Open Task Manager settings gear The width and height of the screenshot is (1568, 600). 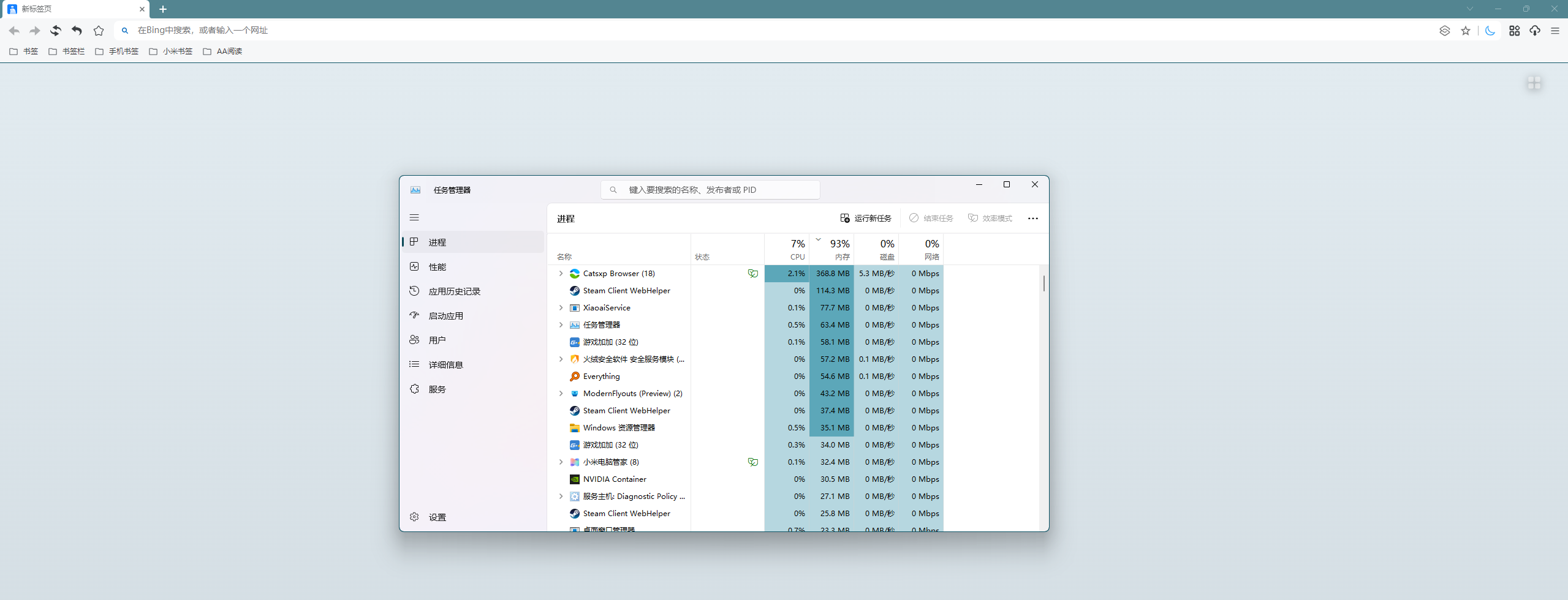click(x=415, y=517)
